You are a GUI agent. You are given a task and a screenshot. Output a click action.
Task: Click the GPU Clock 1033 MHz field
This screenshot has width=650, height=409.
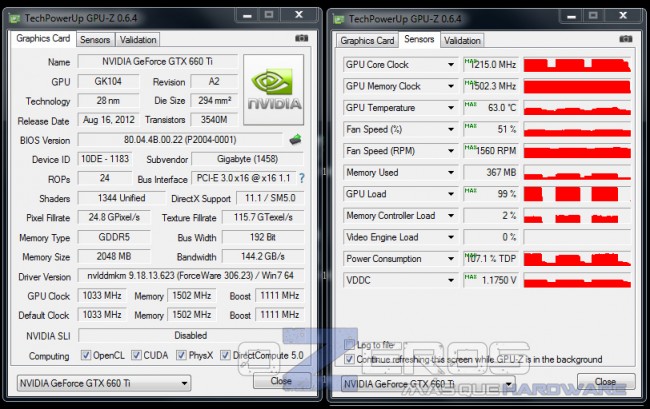[102, 295]
